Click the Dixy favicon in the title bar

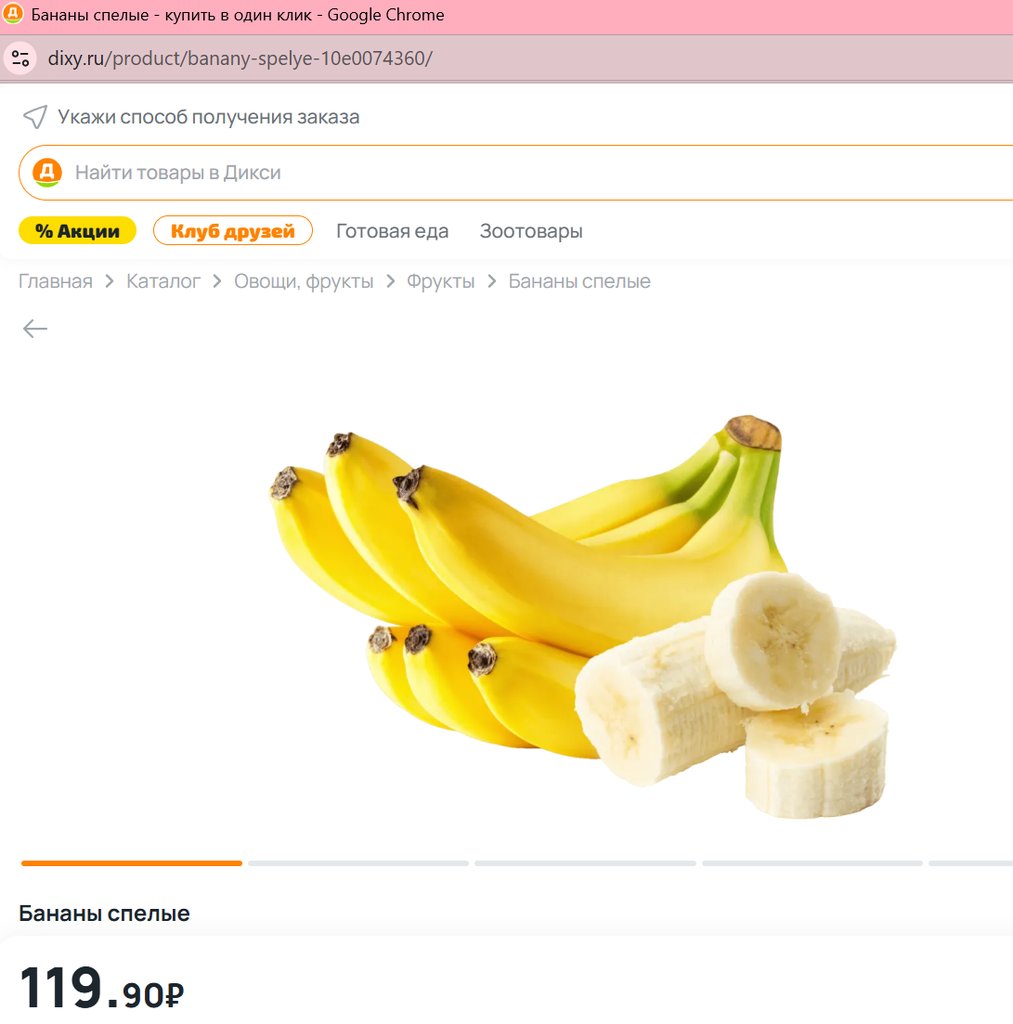(x=13, y=15)
